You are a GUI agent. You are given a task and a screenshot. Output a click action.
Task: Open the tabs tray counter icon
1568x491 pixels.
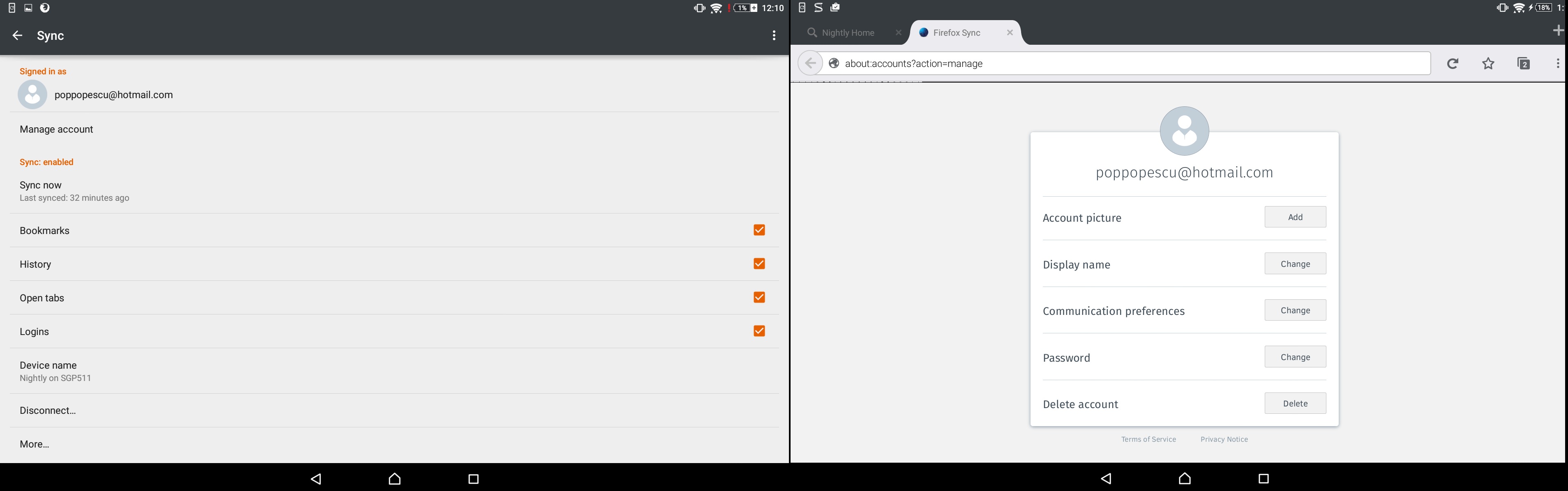1524,63
